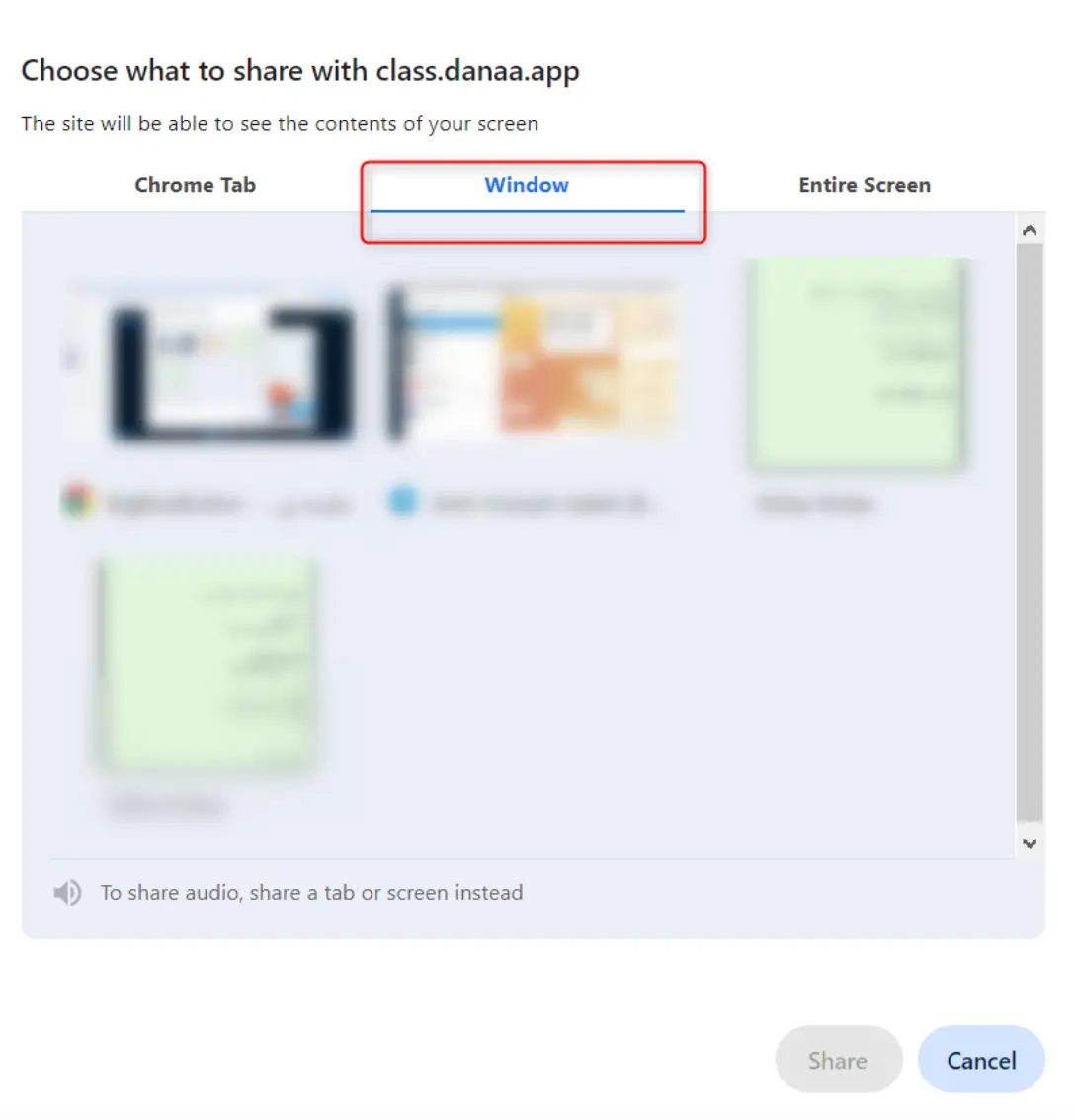Viewport: 1075px width, 1120px height.
Task: Choose the green sticky note thumbnail at top right
Action: point(855,363)
